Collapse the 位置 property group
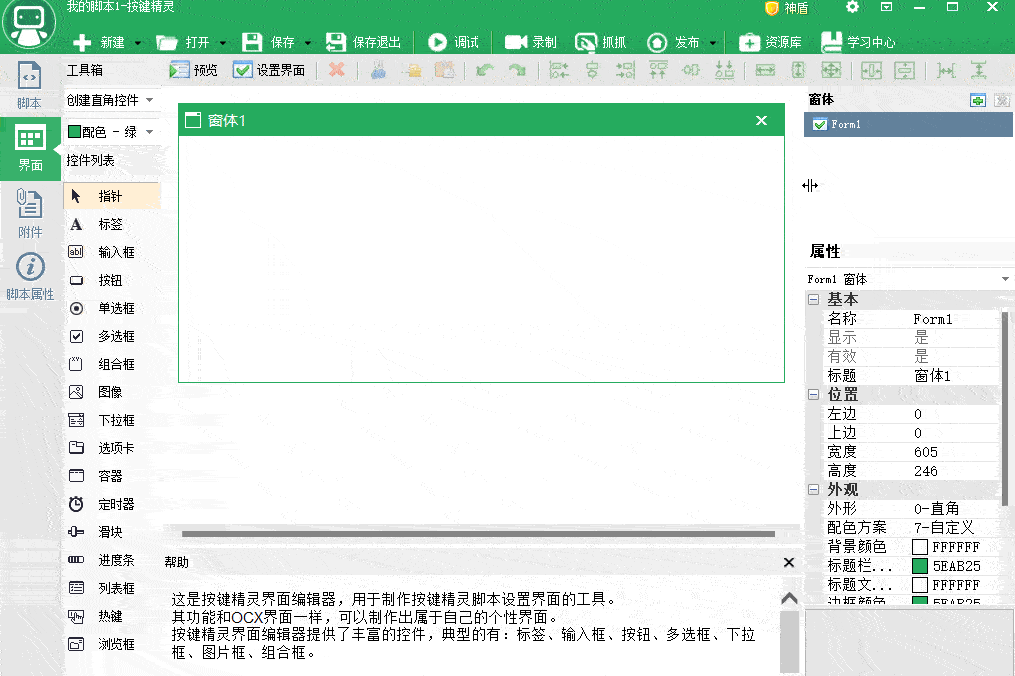The image size is (1015, 676). 814,394
